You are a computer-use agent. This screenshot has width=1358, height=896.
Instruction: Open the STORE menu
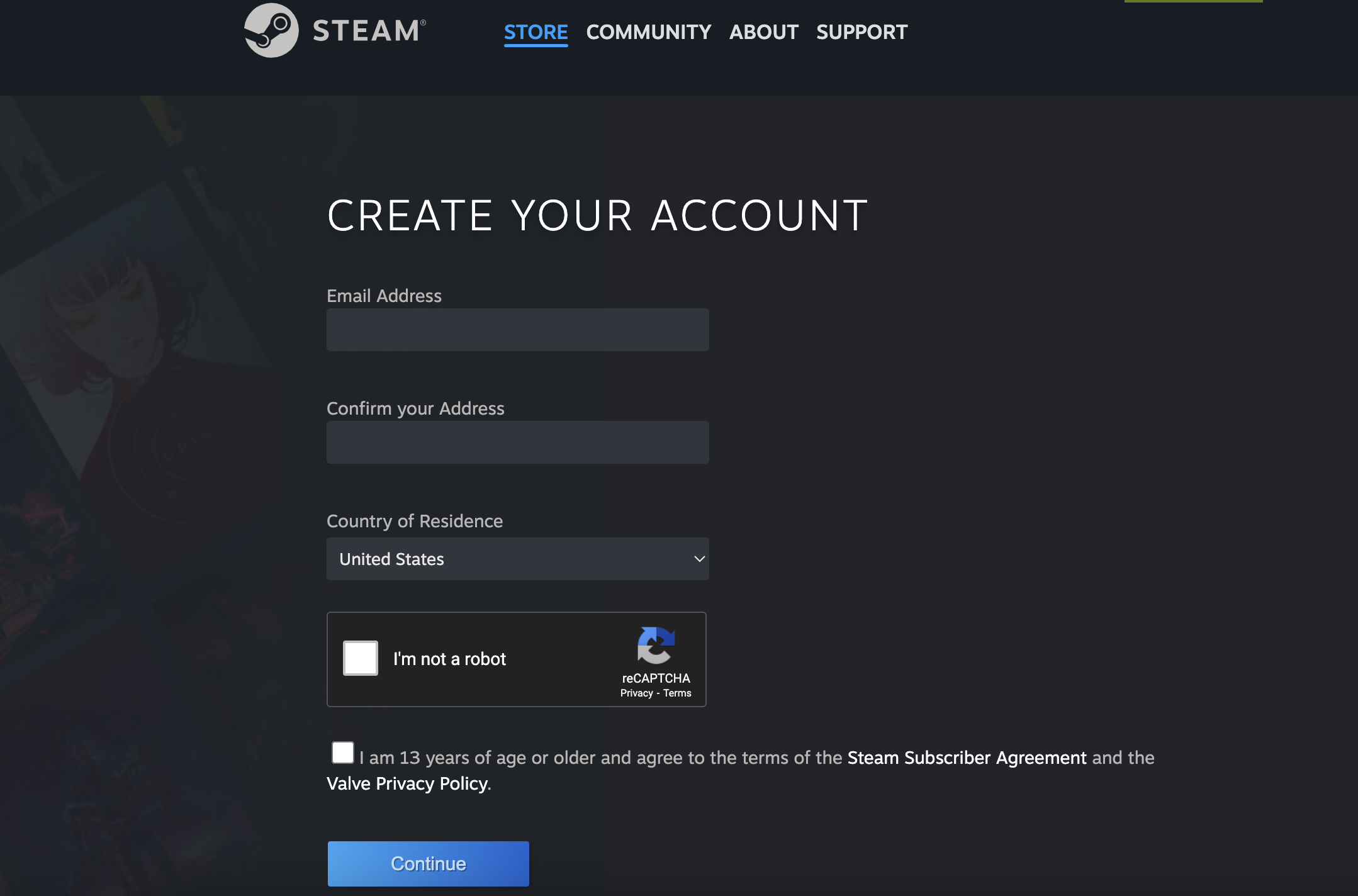click(x=536, y=32)
